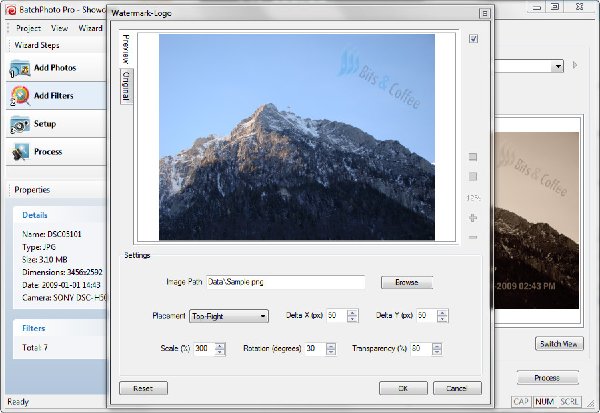This screenshot has width=600, height=413.
Task: Click the Process step icon in sidebar
Action: (x=20, y=152)
